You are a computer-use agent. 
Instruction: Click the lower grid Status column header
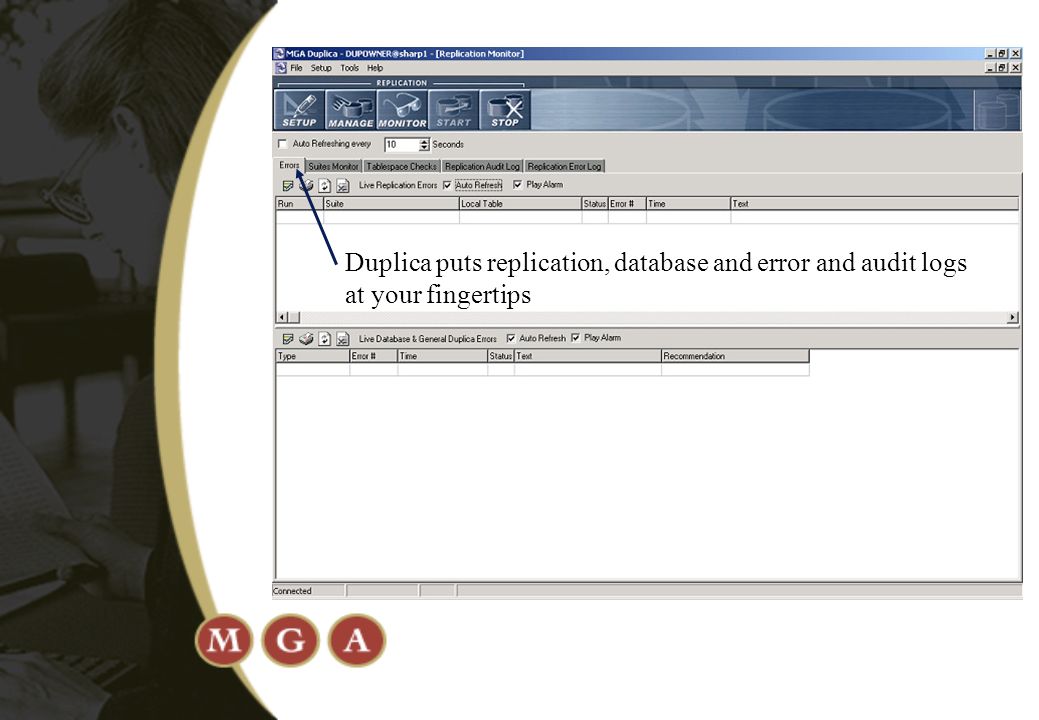[500, 356]
